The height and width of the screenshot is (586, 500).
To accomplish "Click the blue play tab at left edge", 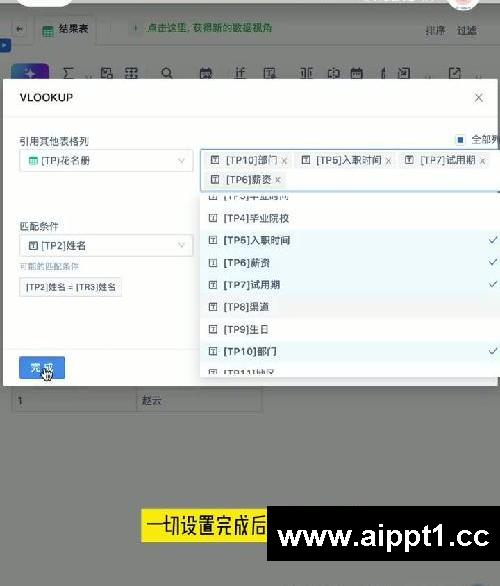I will [x=5, y=46].
